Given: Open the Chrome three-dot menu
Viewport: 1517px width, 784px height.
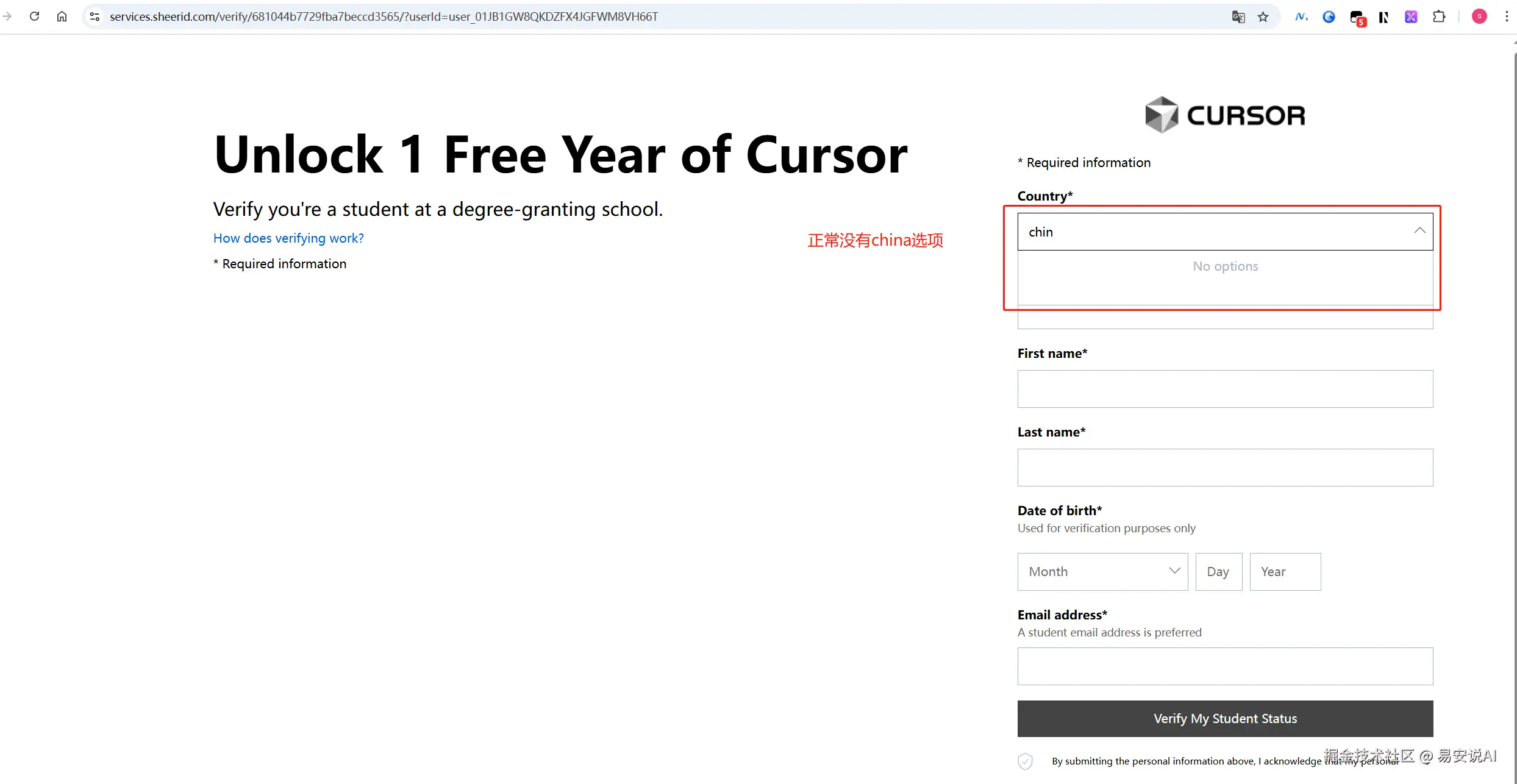Looking at the screenshot, I should (x=1506, y=16).
